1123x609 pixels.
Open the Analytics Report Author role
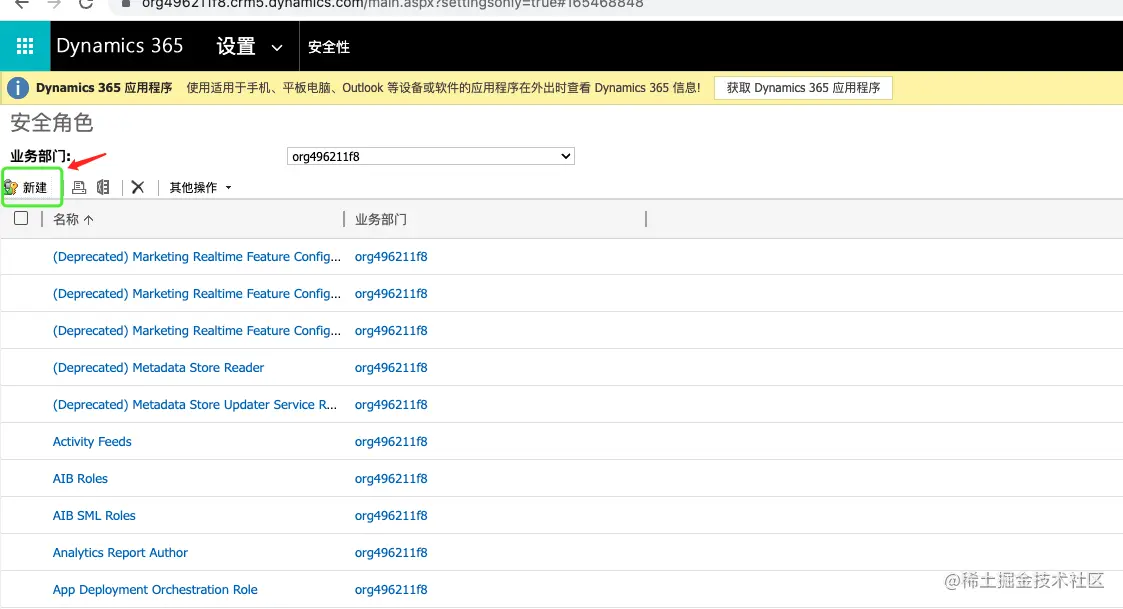120,553
